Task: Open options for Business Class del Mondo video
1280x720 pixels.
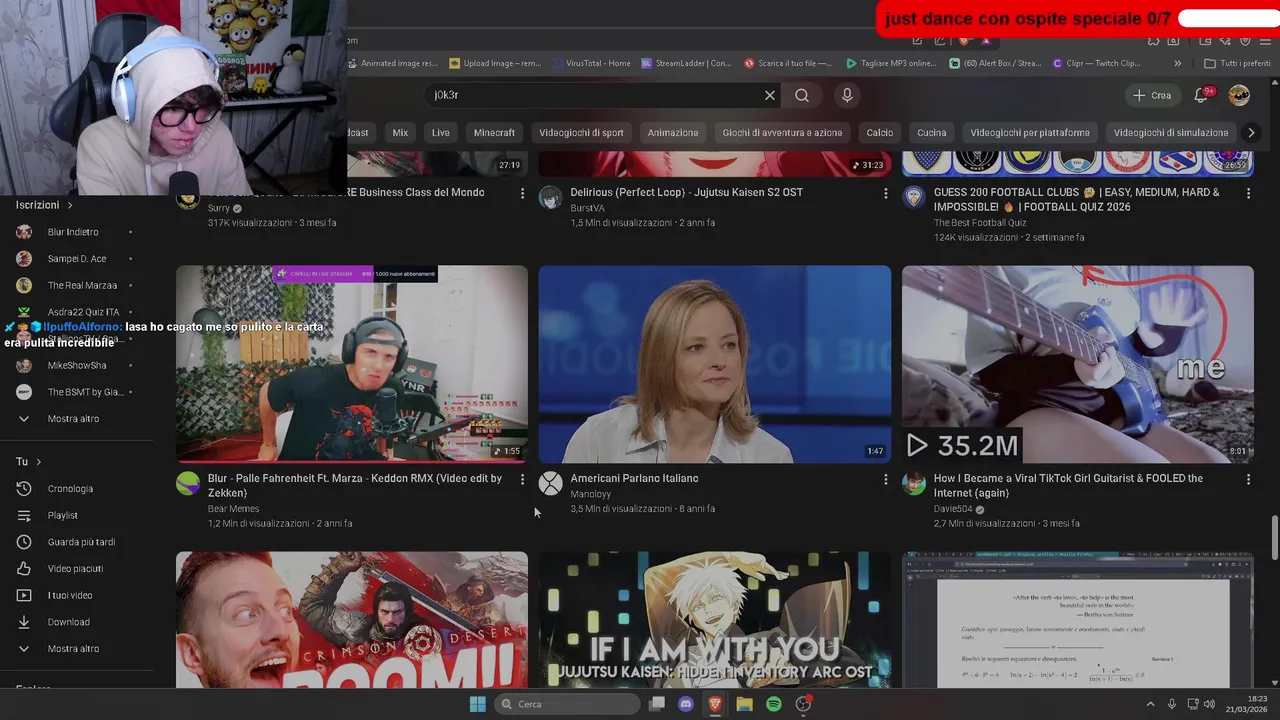Action: [522, 194]
